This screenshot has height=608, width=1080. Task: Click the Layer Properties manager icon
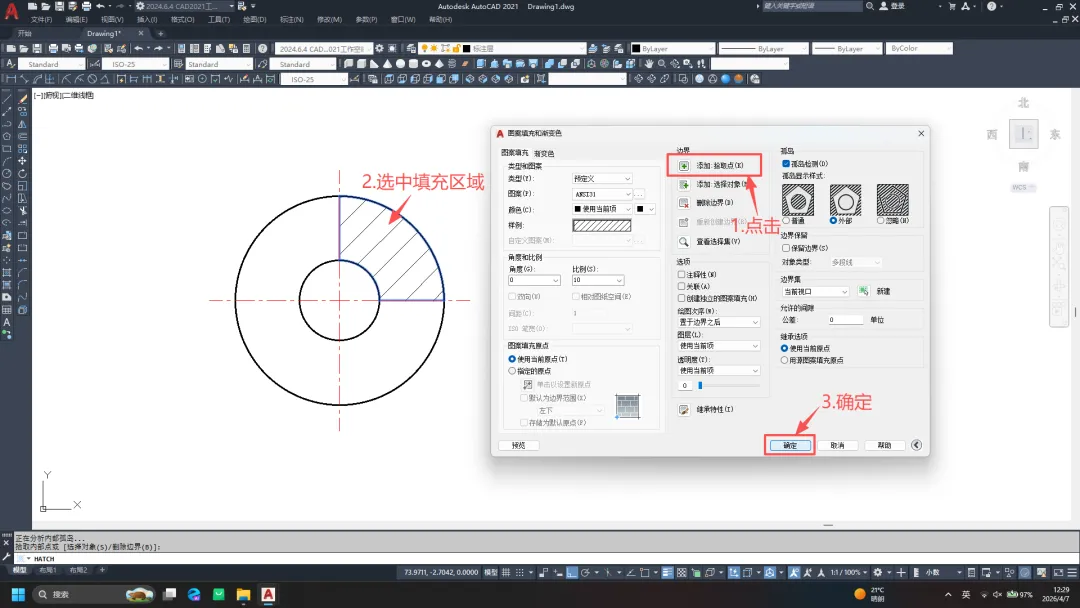(411, 49)
